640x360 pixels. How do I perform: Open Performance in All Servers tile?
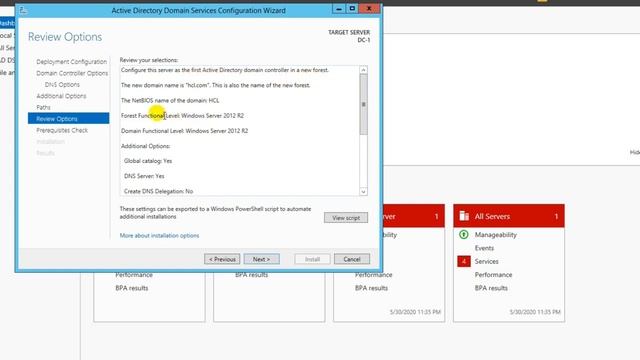pyautogui.click(x=493, y=275)
